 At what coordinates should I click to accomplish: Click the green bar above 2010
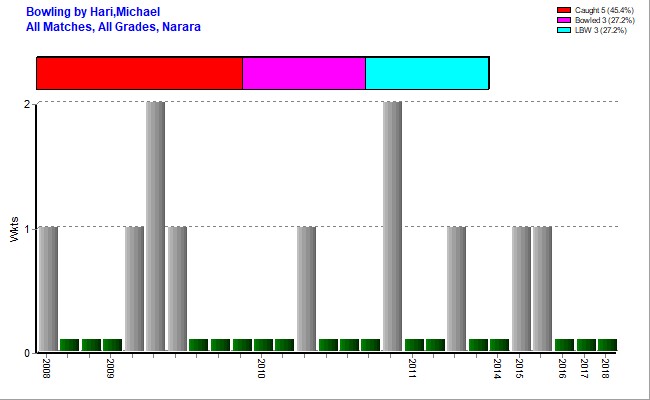pyautogui.click(x=263, y=345)
